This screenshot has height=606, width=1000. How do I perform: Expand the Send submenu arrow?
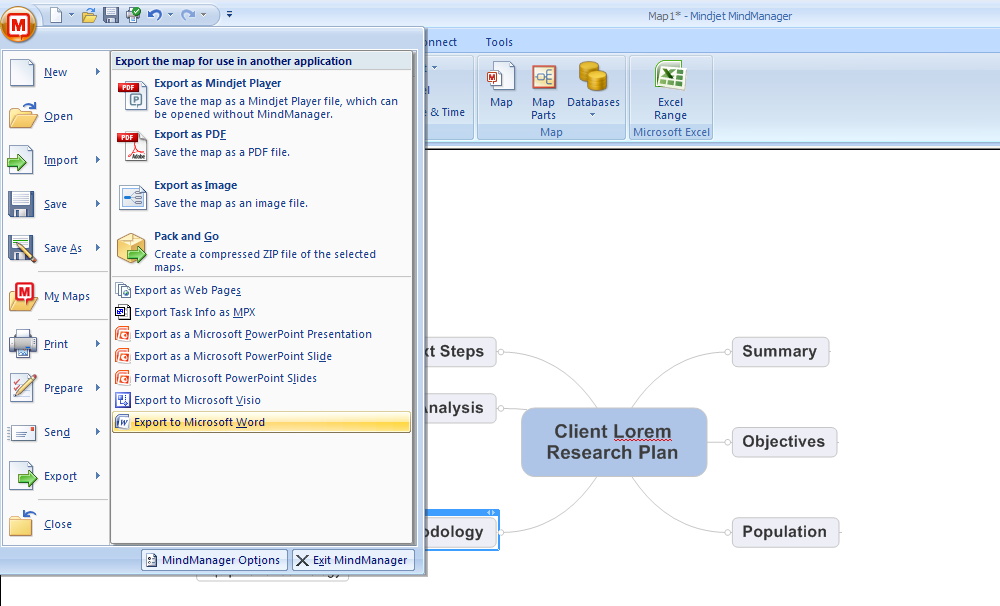tap(98, 431)
